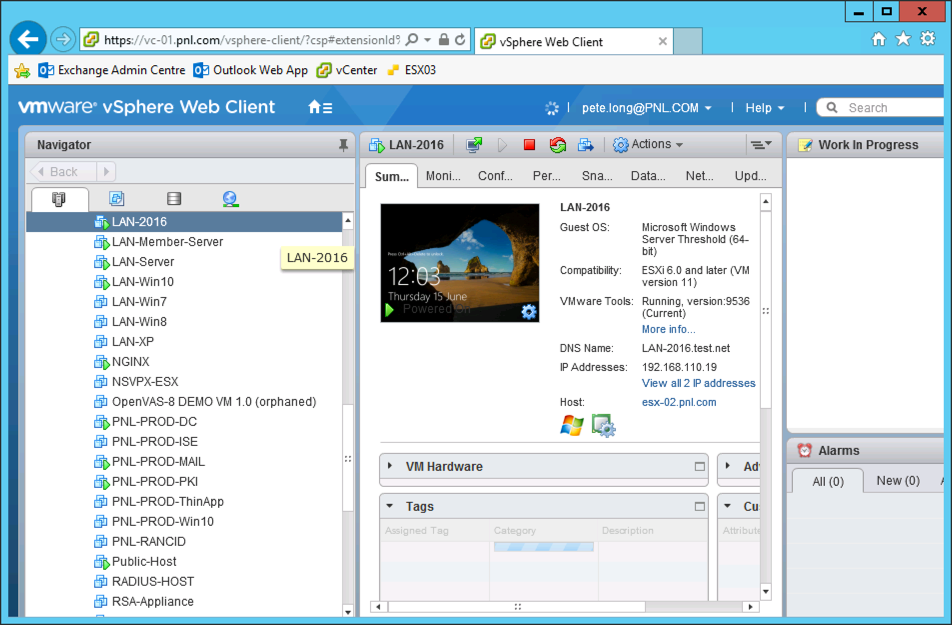Click the VM tools gear icon beside Windows logo
The width and height of the screenshot is (952, 625).
tap(604, 425)
